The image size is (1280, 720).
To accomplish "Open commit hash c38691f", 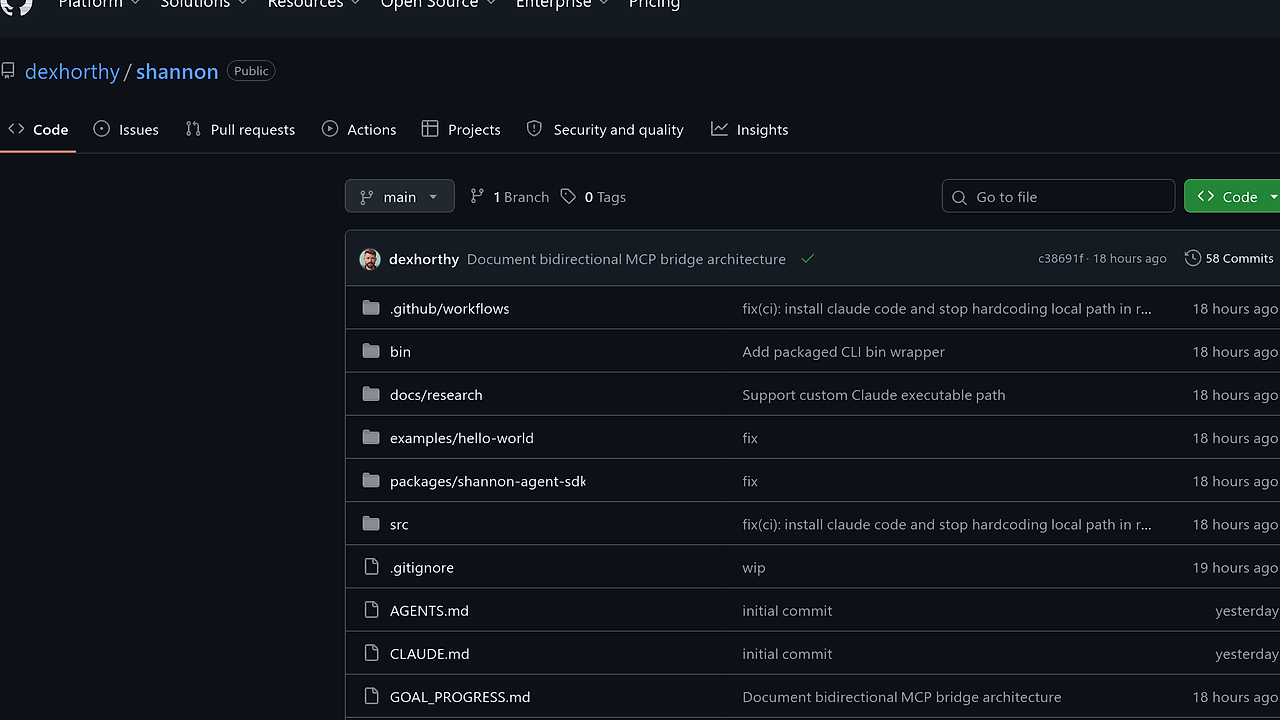I will [1060, 258].
